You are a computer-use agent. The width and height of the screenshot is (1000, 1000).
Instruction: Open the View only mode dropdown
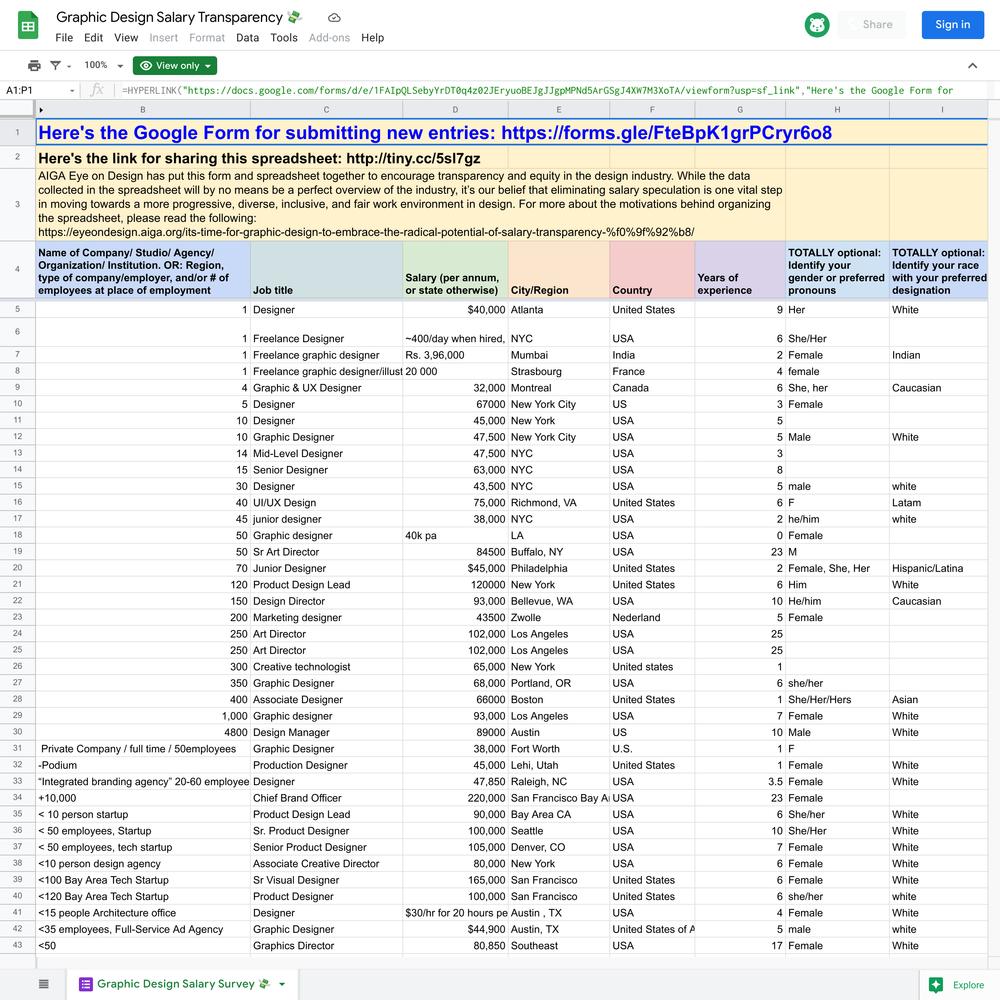[x=175, y=66]
